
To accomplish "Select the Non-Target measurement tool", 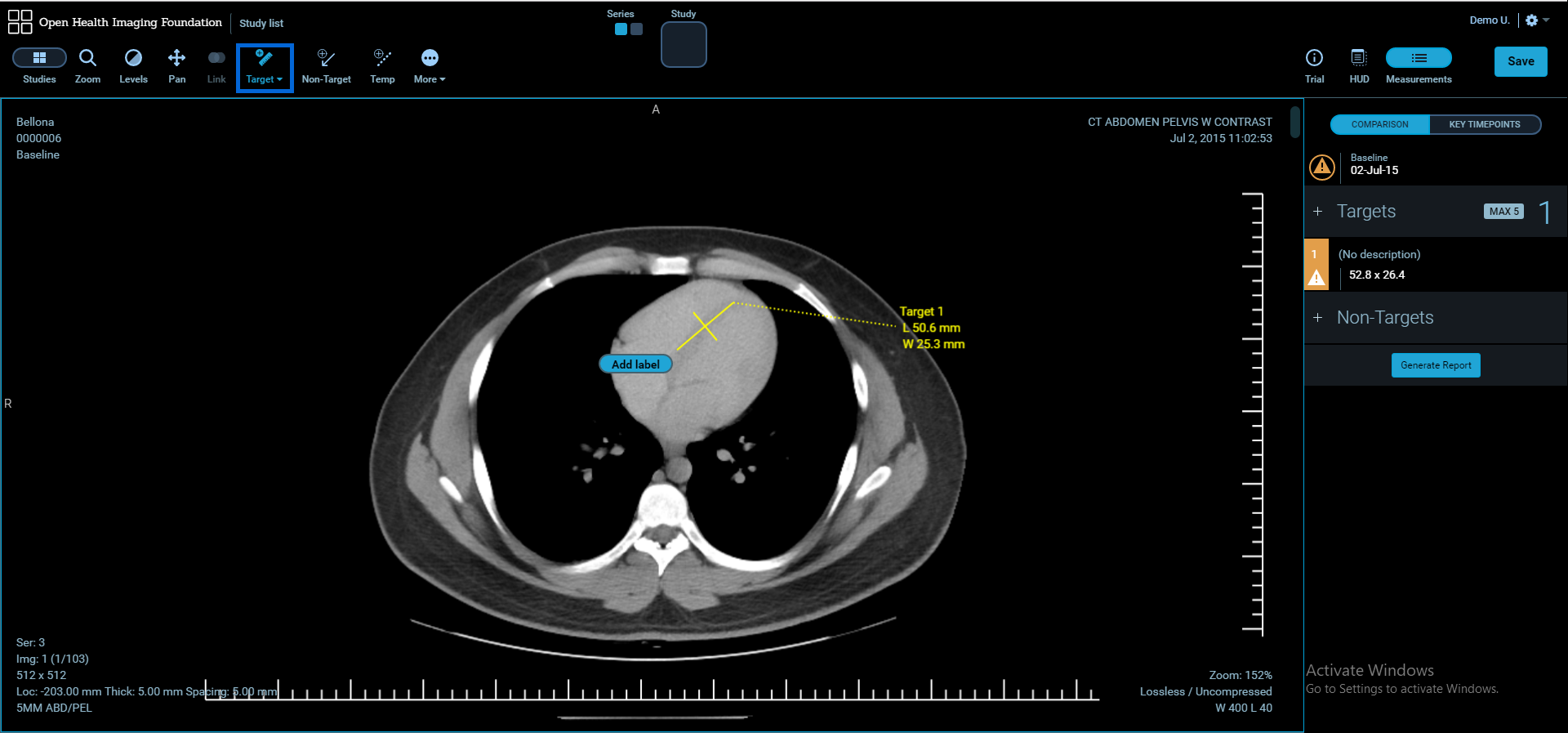I will point(326,59).
